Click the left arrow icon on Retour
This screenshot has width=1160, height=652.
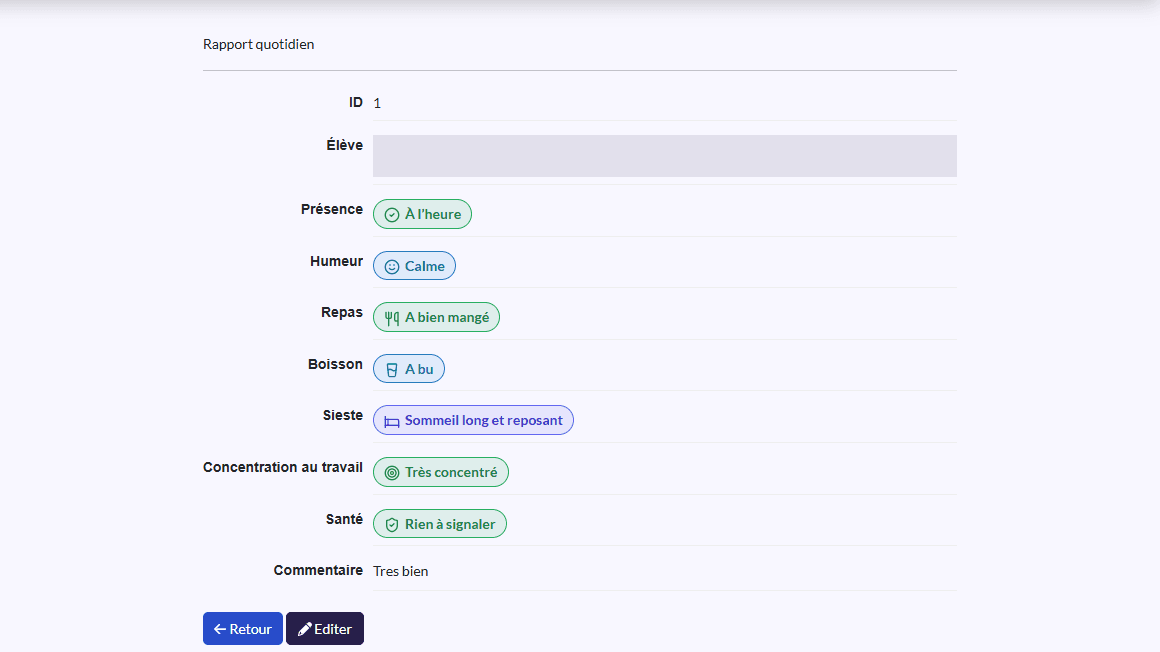point(220,629)
